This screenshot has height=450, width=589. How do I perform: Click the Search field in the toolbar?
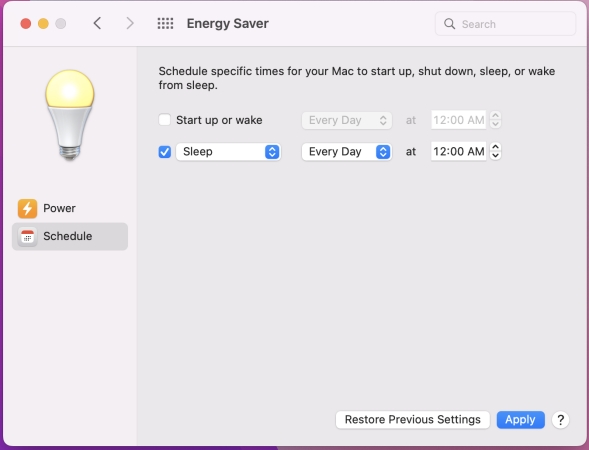pyautogui.click(x=505, y=24)
